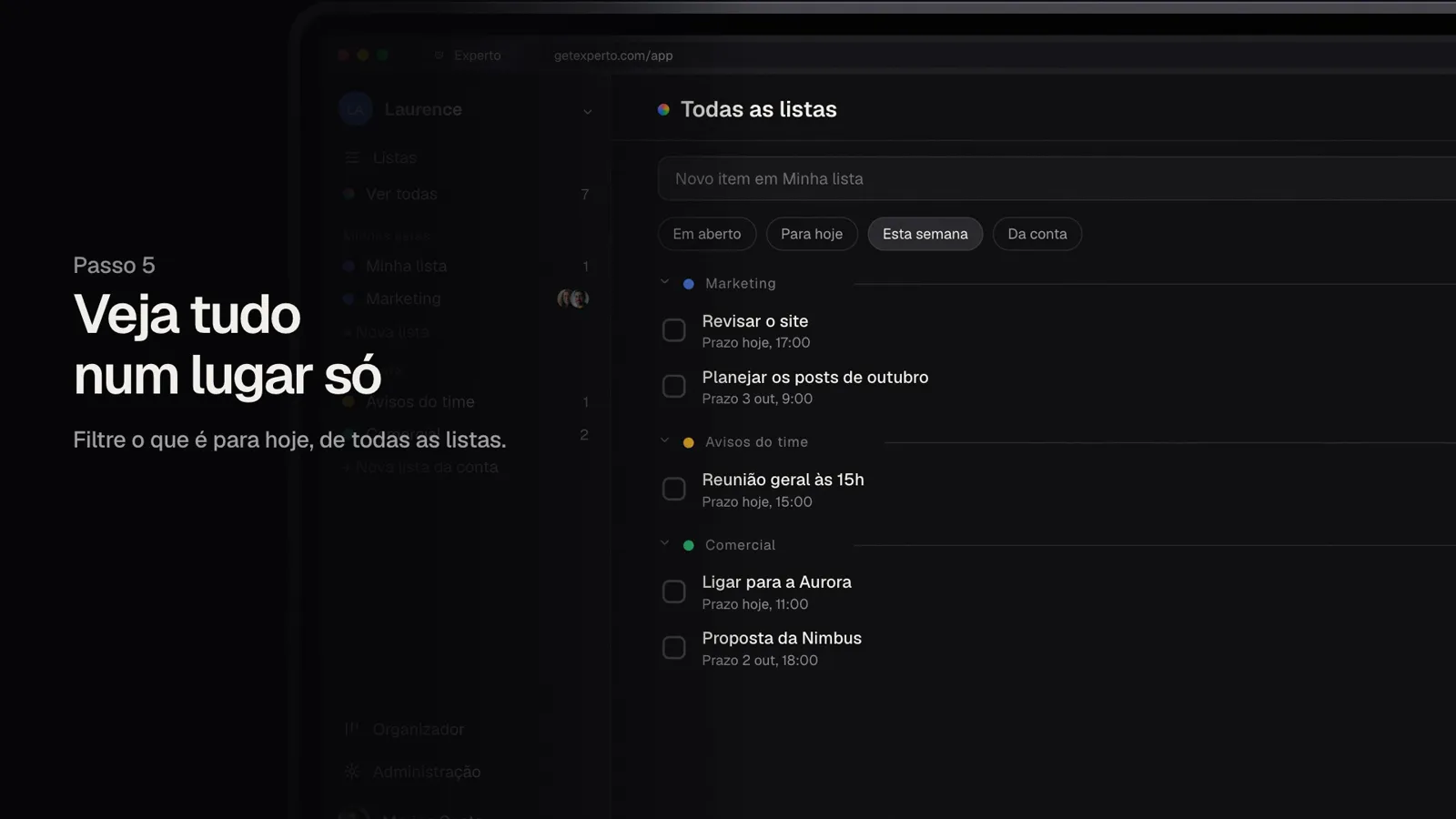Open Avisos do time in the sidebar
The width and height of the screenshot is (1456, 819).
click(x=420, y=401)
